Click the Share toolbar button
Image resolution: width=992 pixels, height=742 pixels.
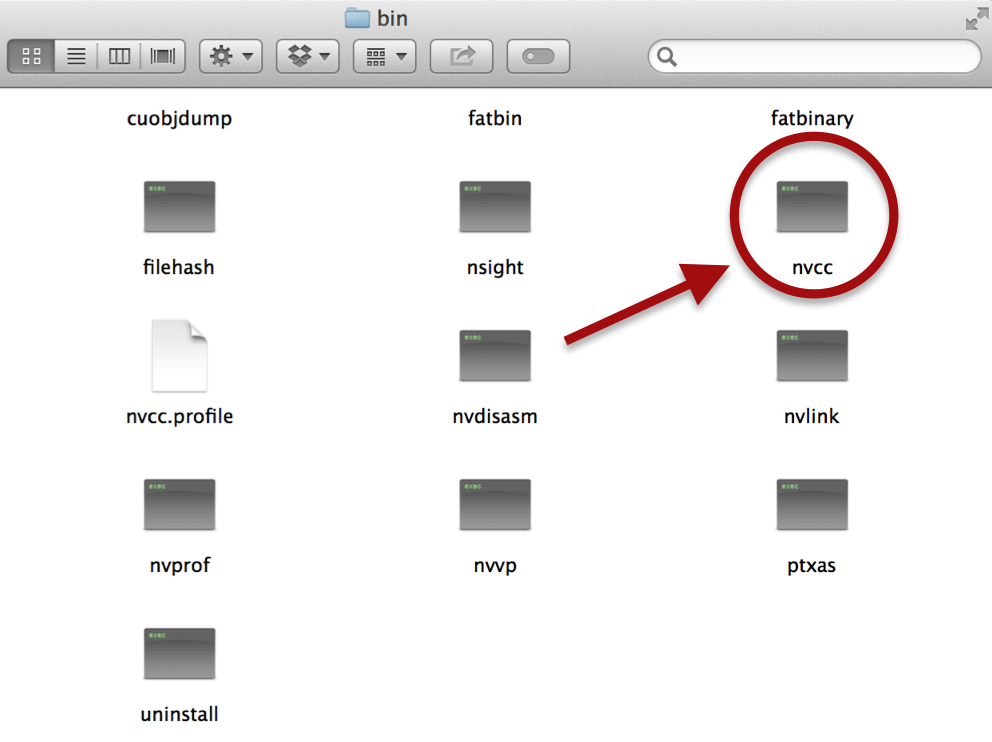point(462,56)
